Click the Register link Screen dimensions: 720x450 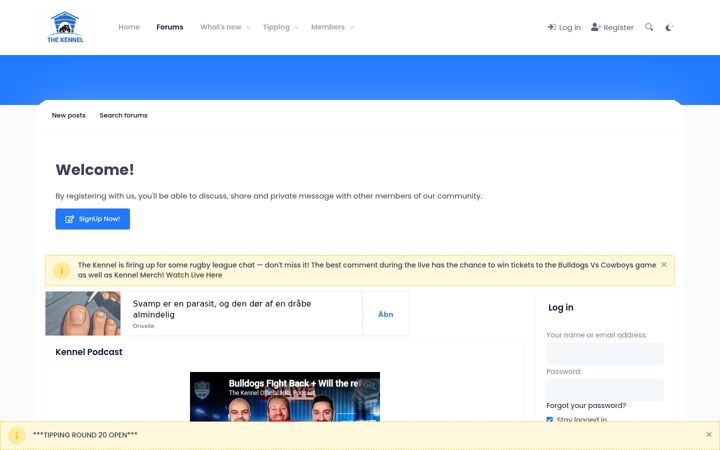point(612,27)
